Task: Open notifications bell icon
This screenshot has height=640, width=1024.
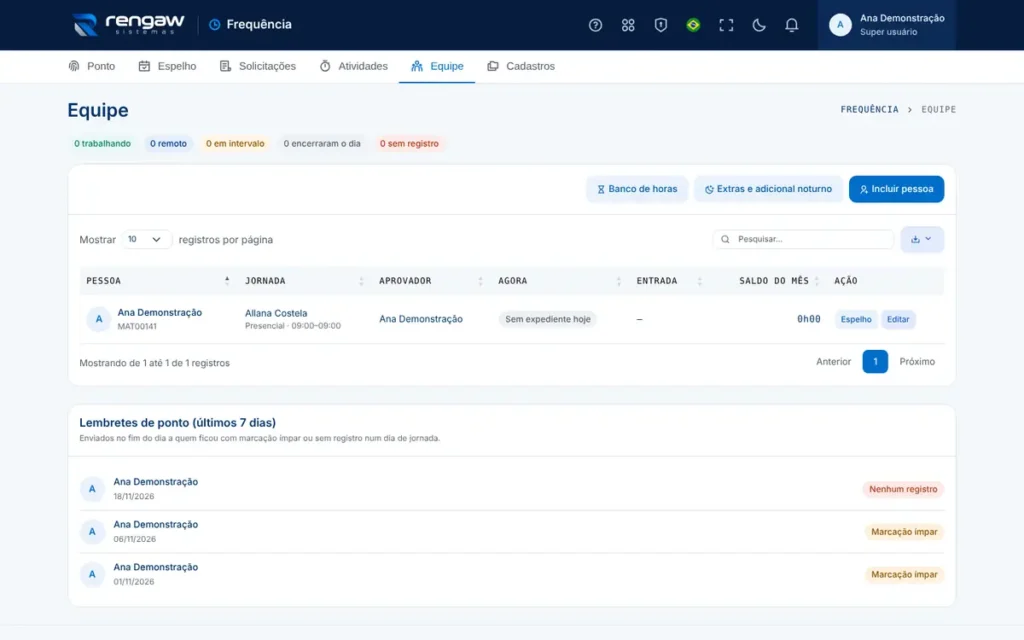Action: tap(791, 25)
